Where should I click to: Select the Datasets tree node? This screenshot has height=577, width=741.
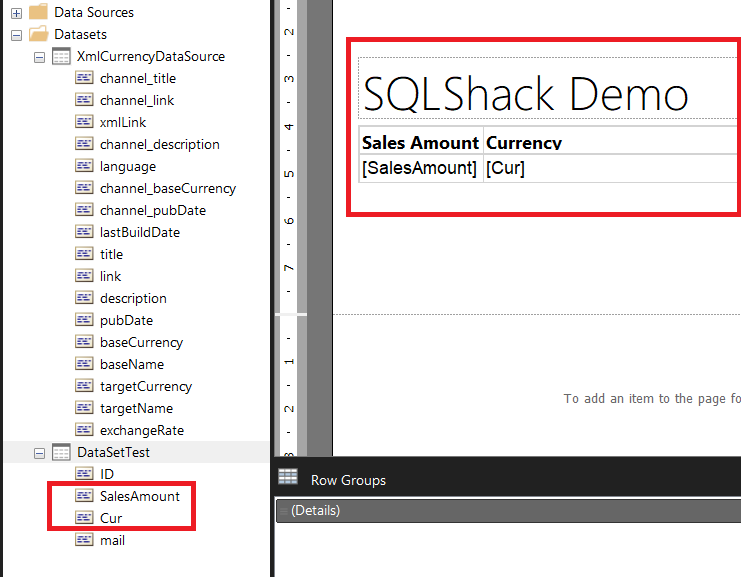pos(80,34)
